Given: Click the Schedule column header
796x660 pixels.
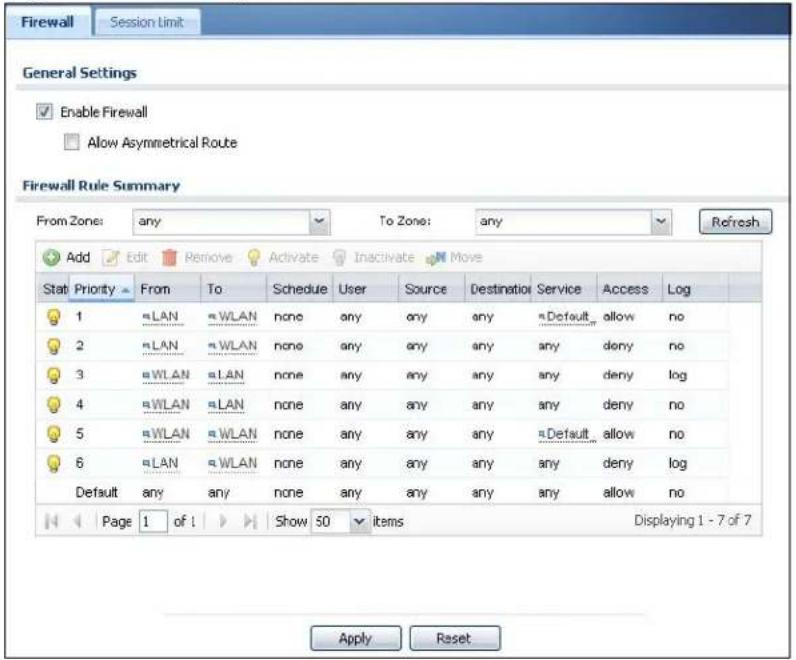Looking at the screenshot, I should [x=300, y=289].
